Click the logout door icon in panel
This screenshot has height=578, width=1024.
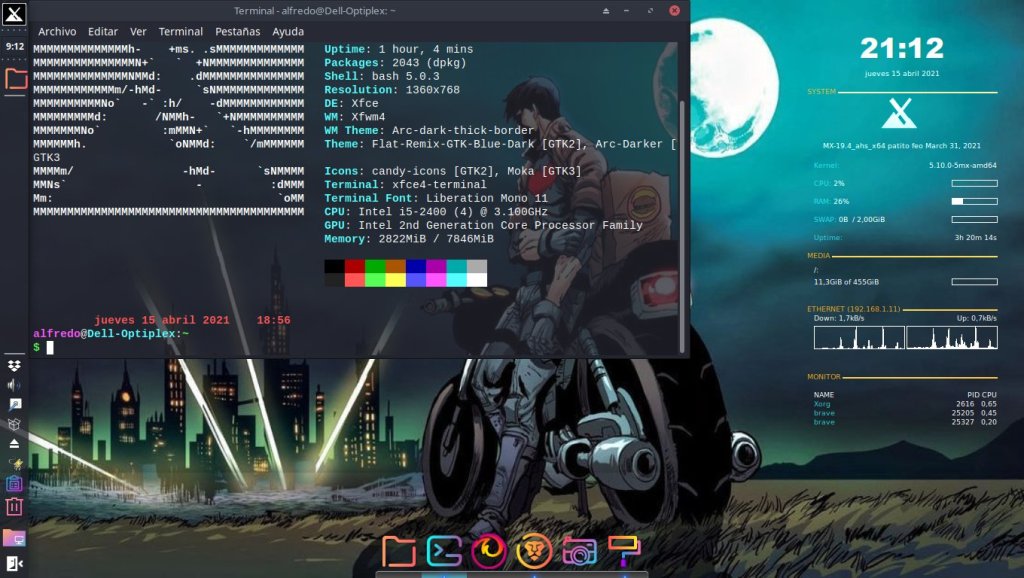[x=15, y=564]
